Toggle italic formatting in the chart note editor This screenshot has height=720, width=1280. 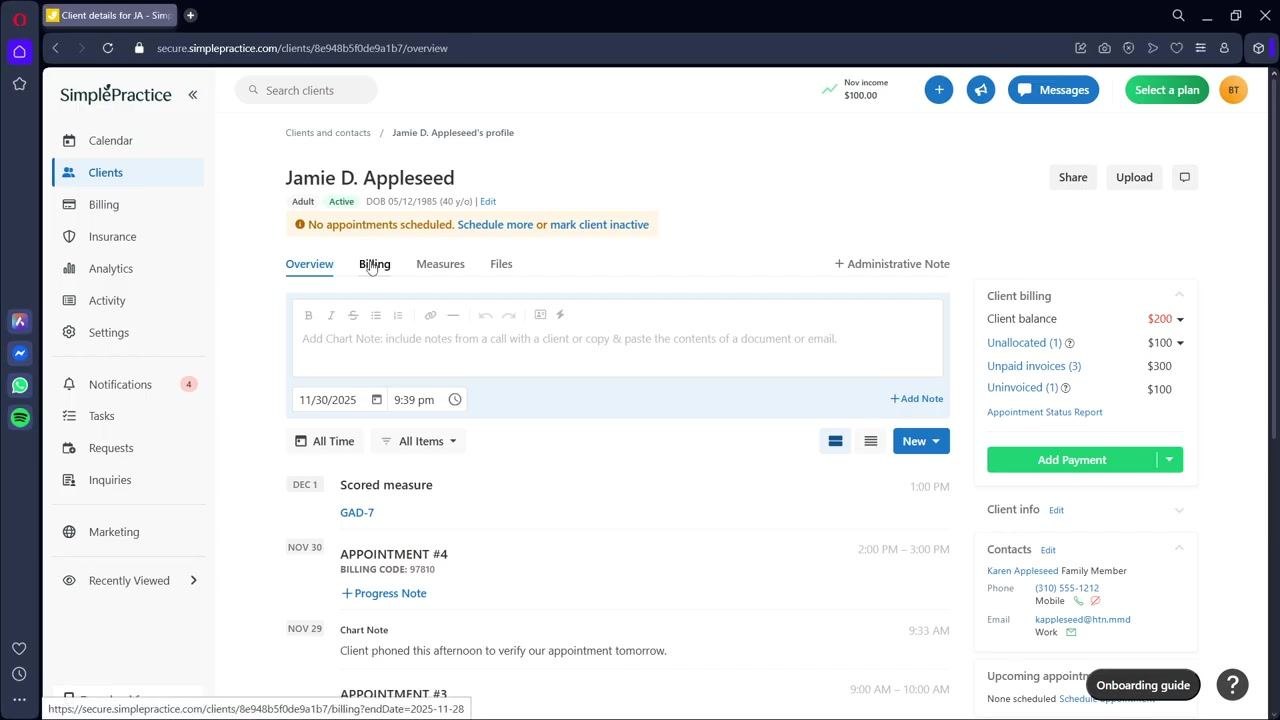point(331,315)
